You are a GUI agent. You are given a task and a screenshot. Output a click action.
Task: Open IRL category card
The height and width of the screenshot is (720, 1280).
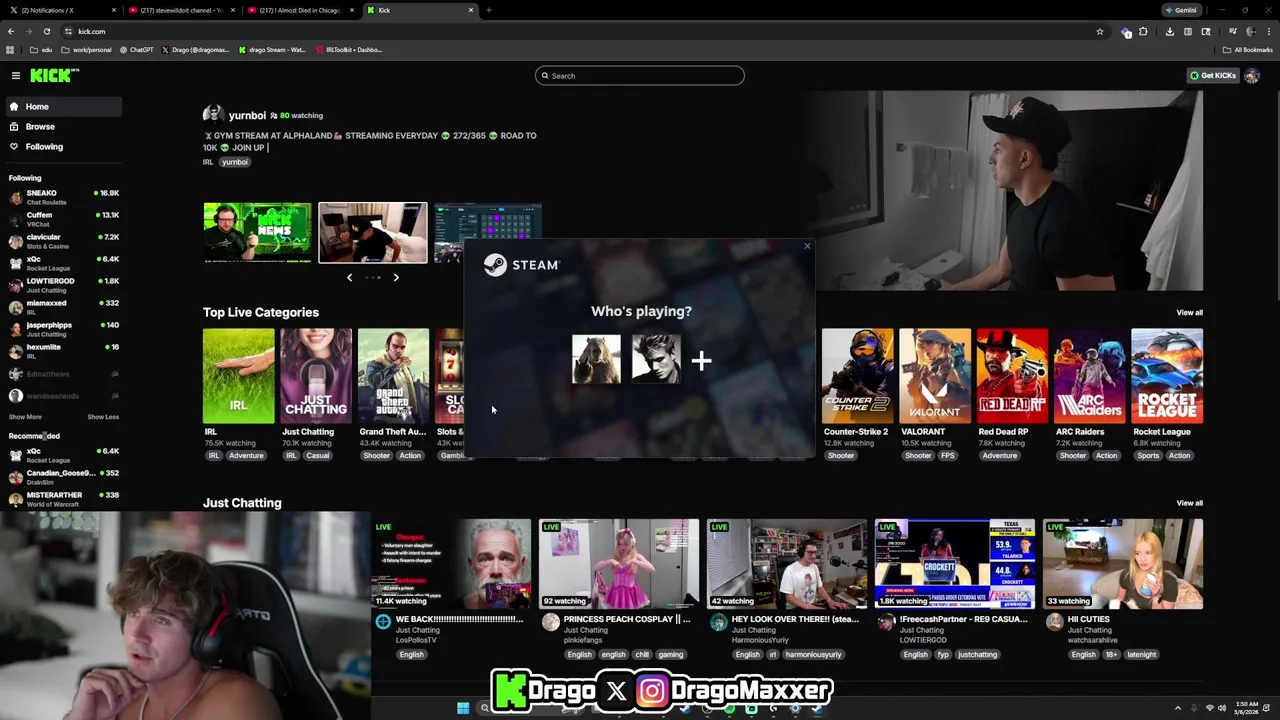click(238, 376)
